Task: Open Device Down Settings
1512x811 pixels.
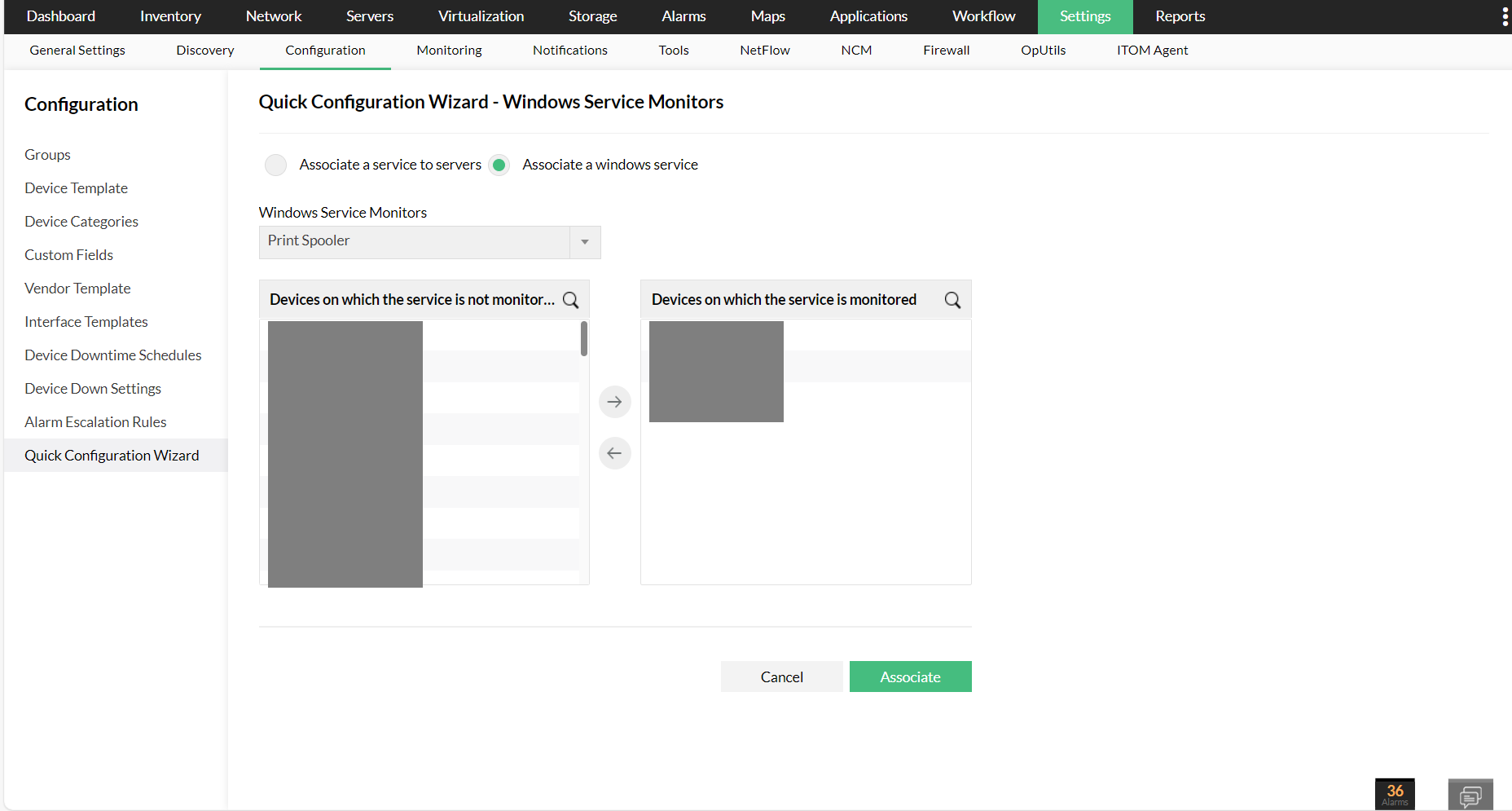Action: coord(93,389)
